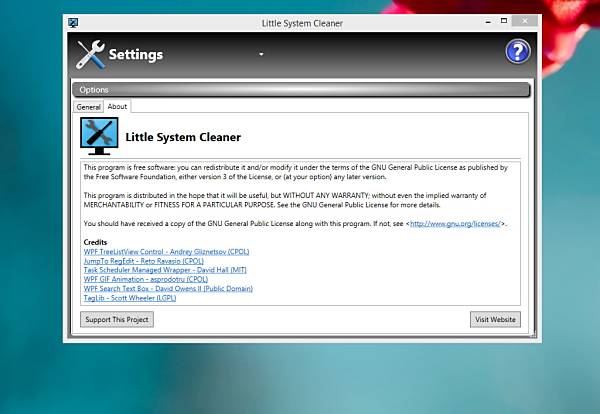Open Task Scheduler Managed Wrapper link

click(165, 270)
